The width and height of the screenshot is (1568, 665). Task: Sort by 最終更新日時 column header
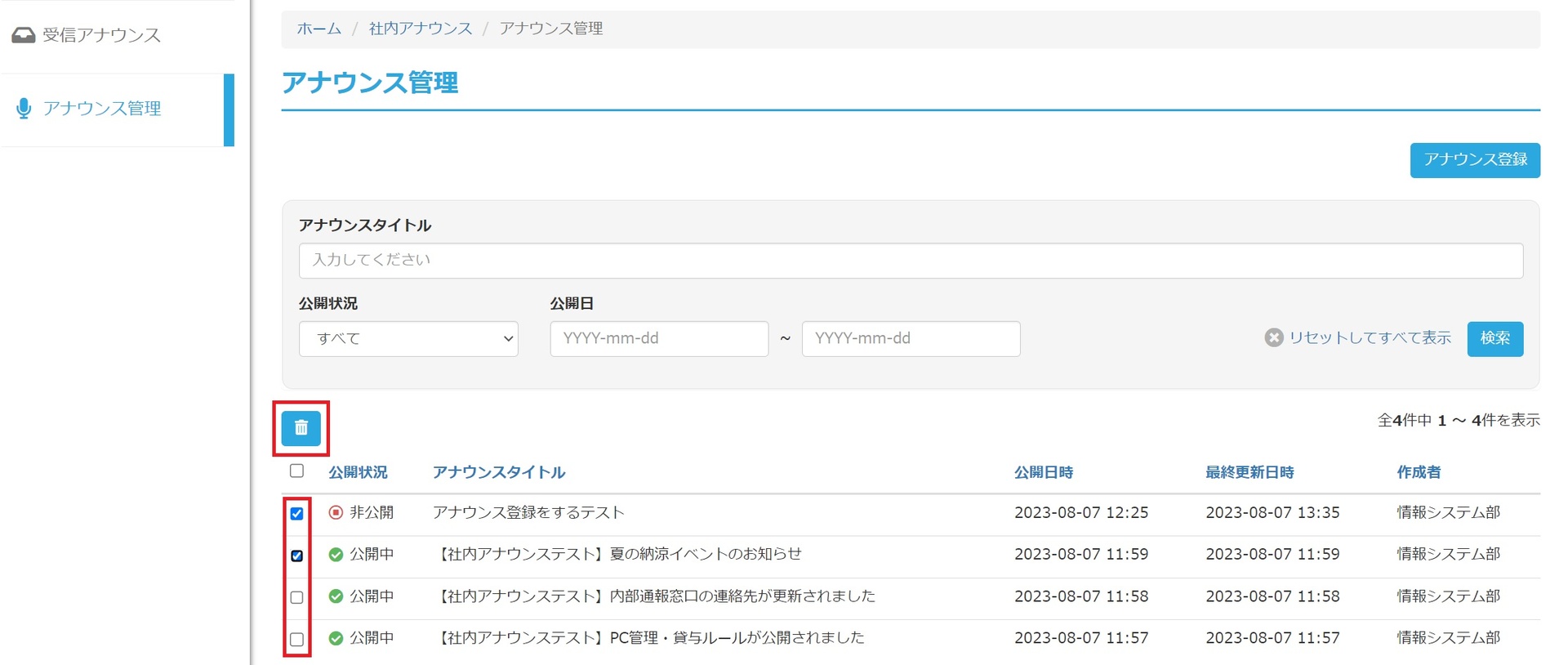[1249, 472]
